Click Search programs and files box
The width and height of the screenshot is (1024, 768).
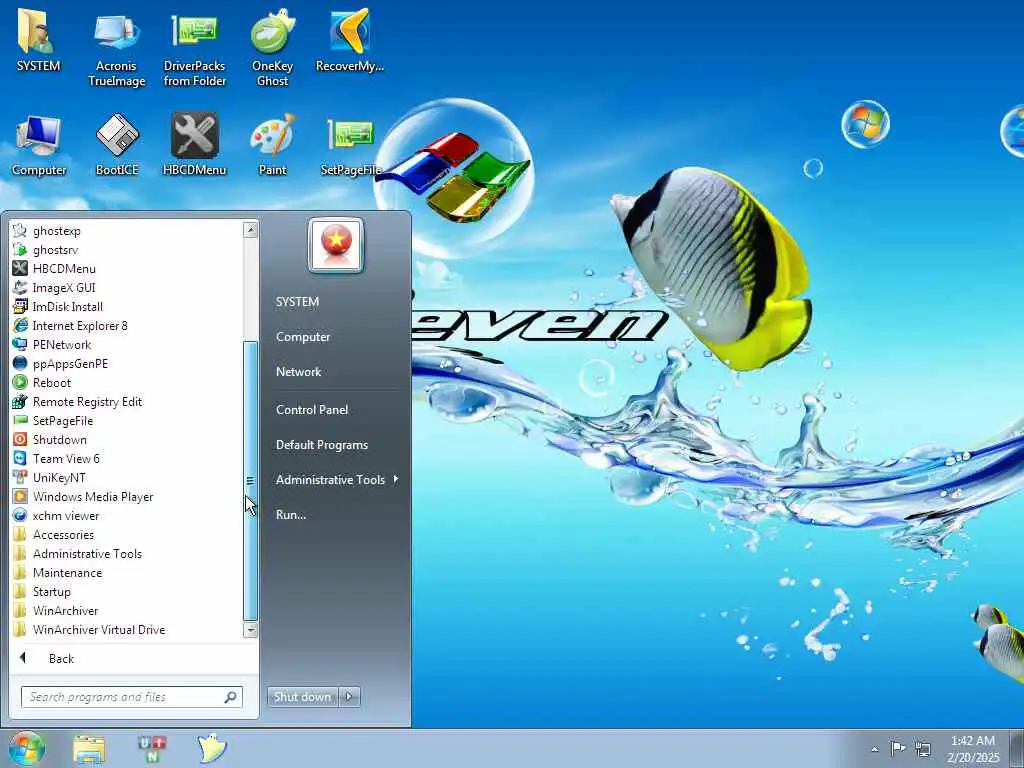[x=131, y=697]
